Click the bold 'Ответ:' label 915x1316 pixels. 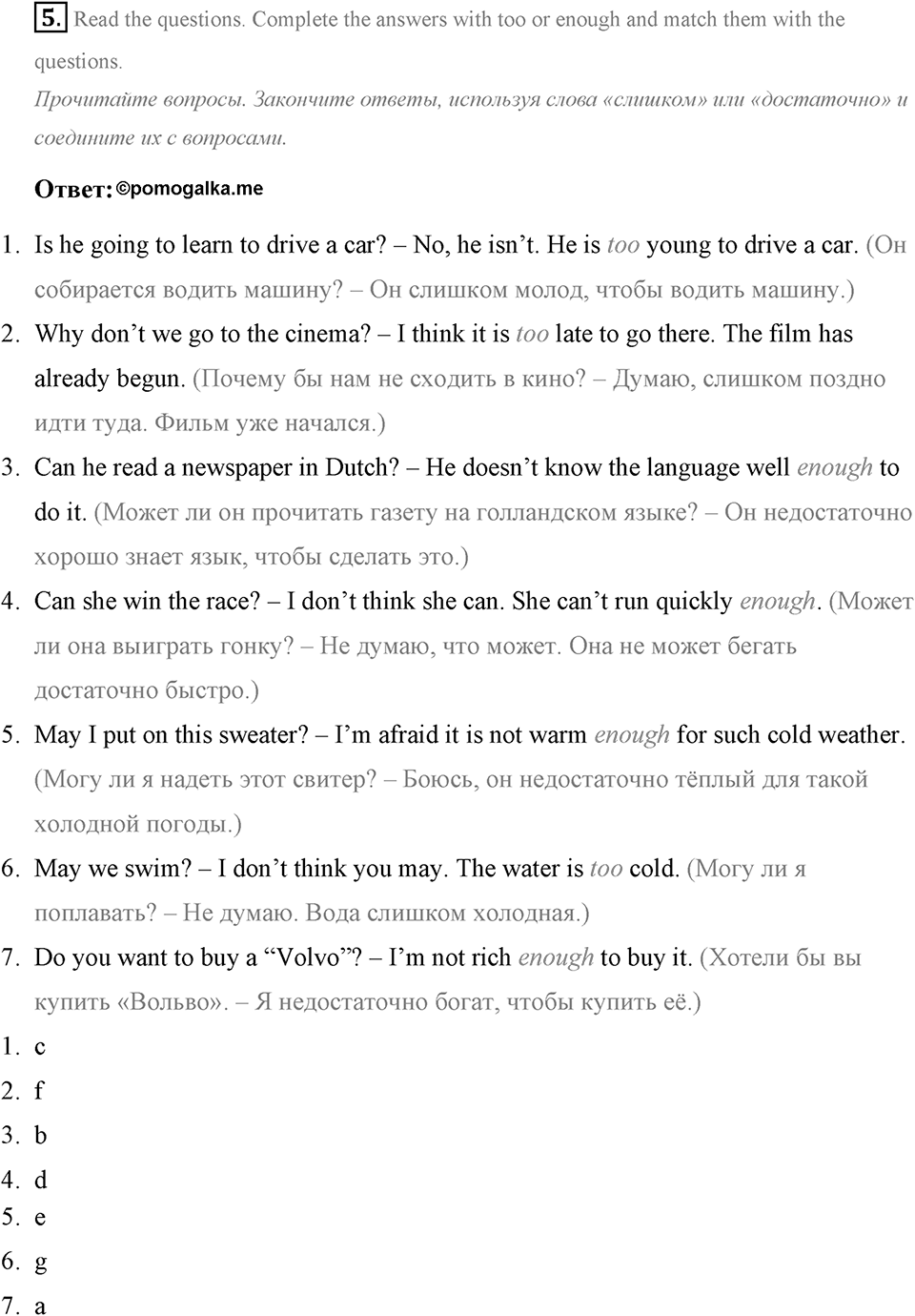(73, 190)
